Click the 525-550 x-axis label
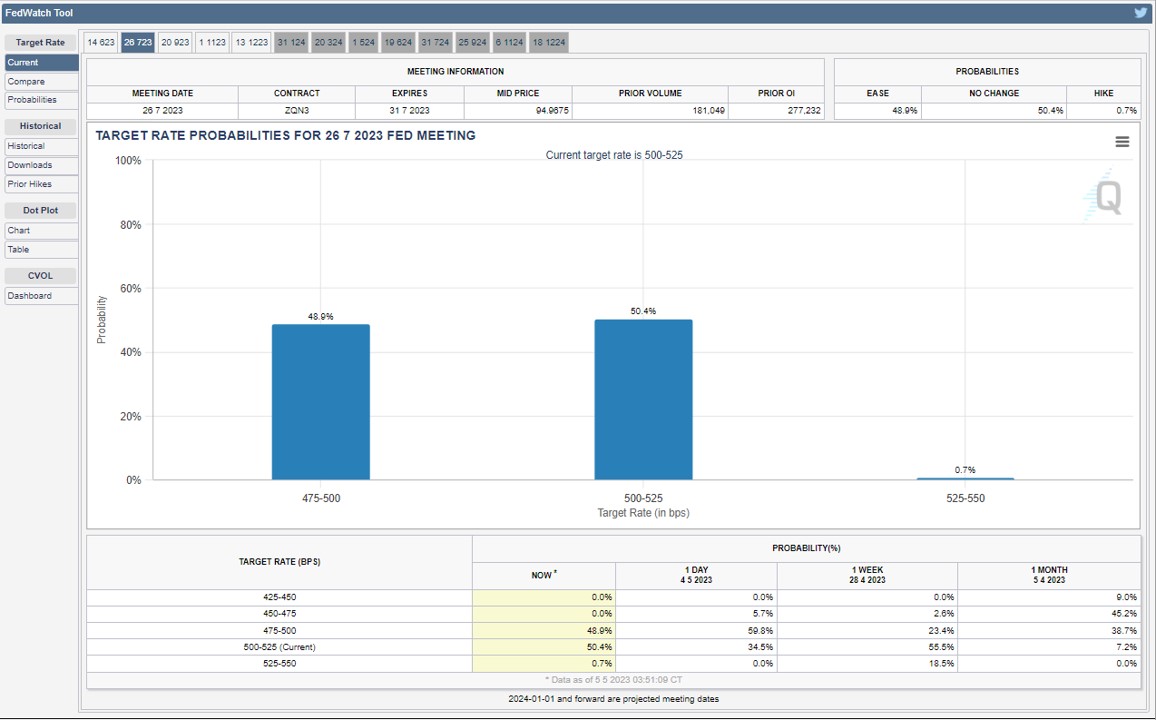1156x720 pixels. click(966, 498)
